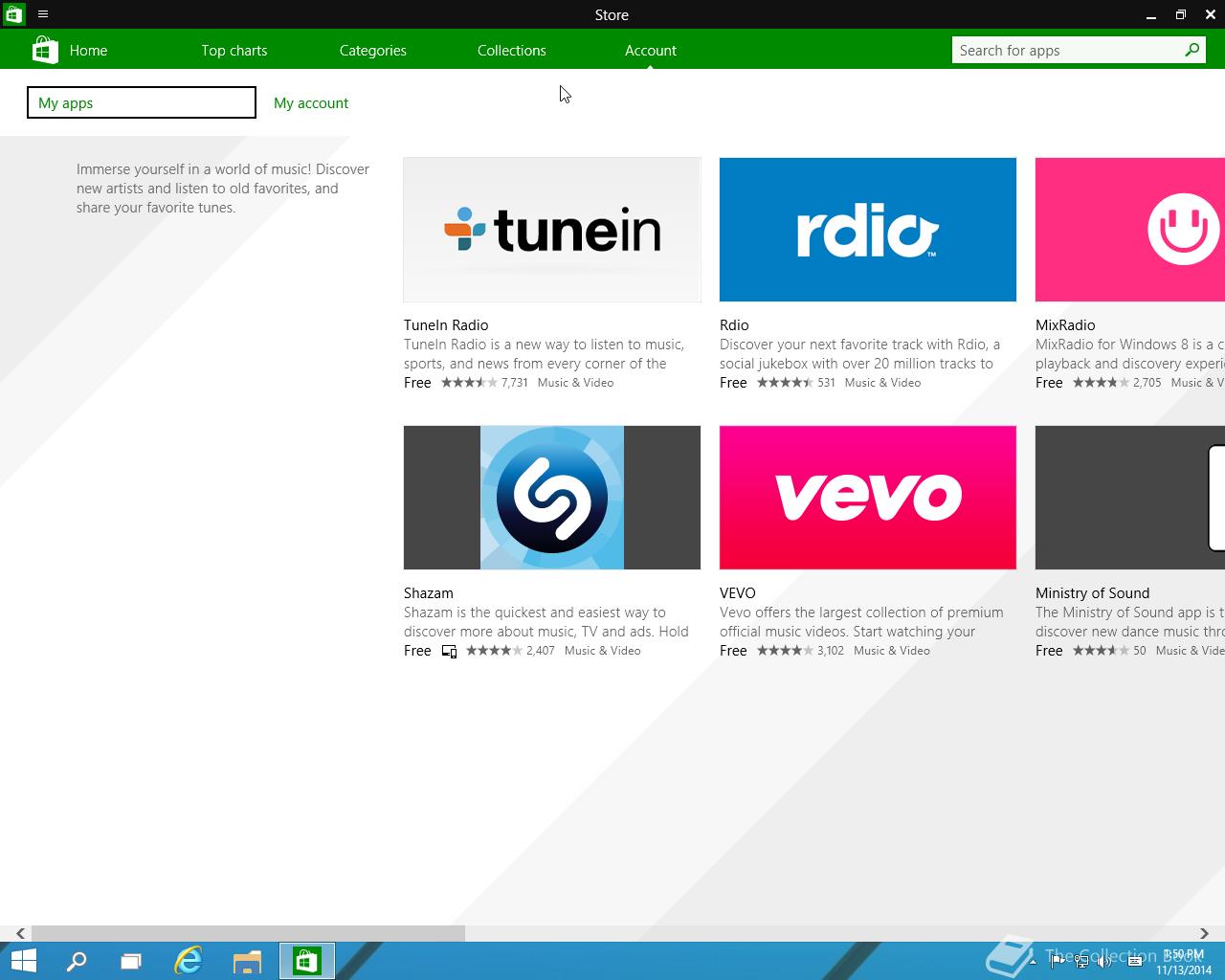Click the horizontal scrollbar thumb
1225x980 pixels.
pos(248,933)
